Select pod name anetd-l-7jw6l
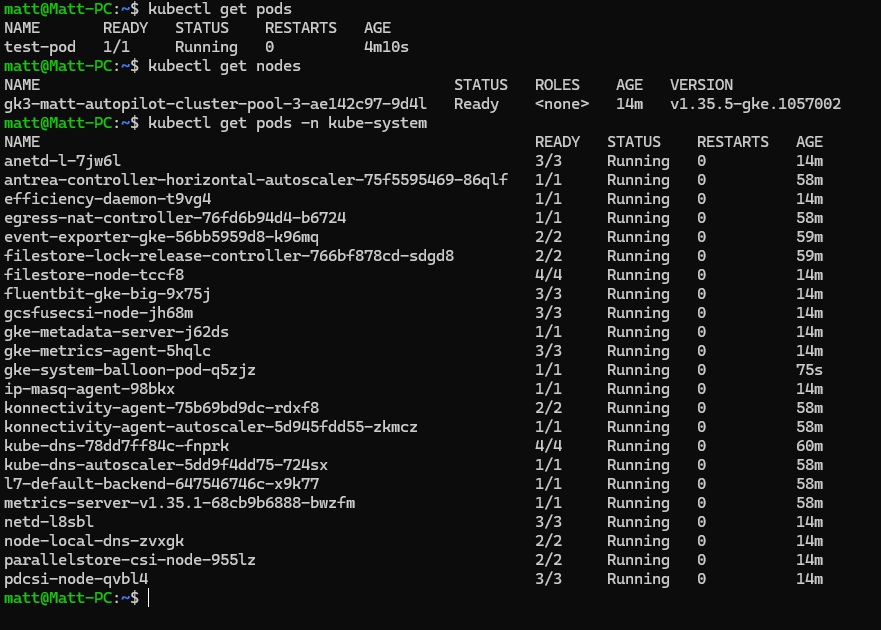The width and height of the screenshot is (881, 630). pyautogui.click(x=62, y=161)
